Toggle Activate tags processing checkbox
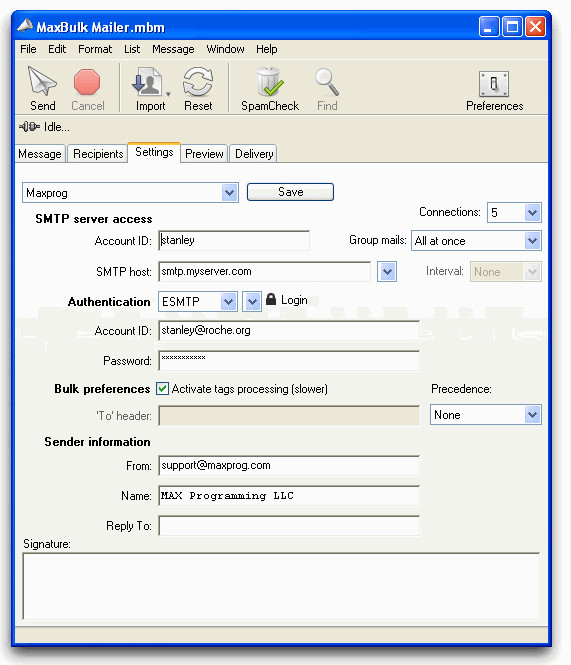Screen dimensions: 571x665 pyautogui.click(x=162, y=388)
